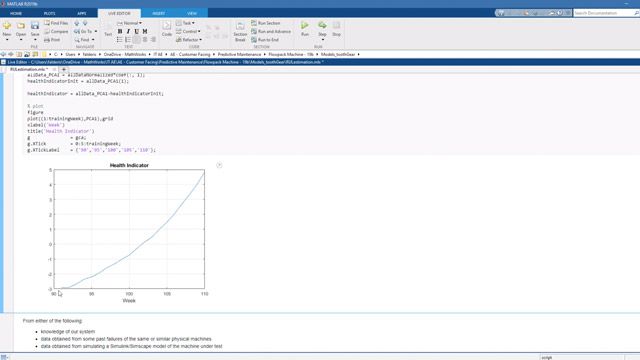The height and width of the screenshot is (360, 640).
Task: Select the LIVE EDITOR tab
Action: click(119, 13)
